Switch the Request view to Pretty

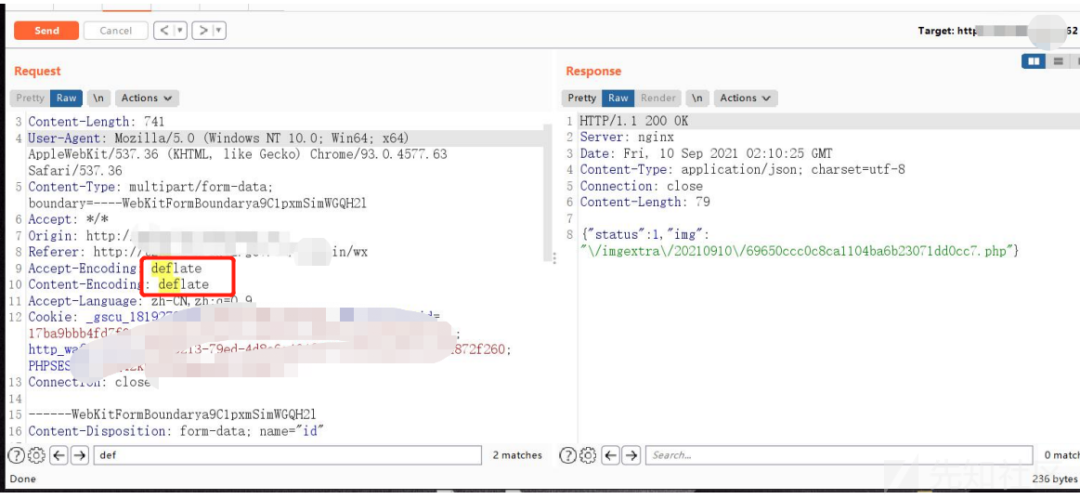[30, 98]
